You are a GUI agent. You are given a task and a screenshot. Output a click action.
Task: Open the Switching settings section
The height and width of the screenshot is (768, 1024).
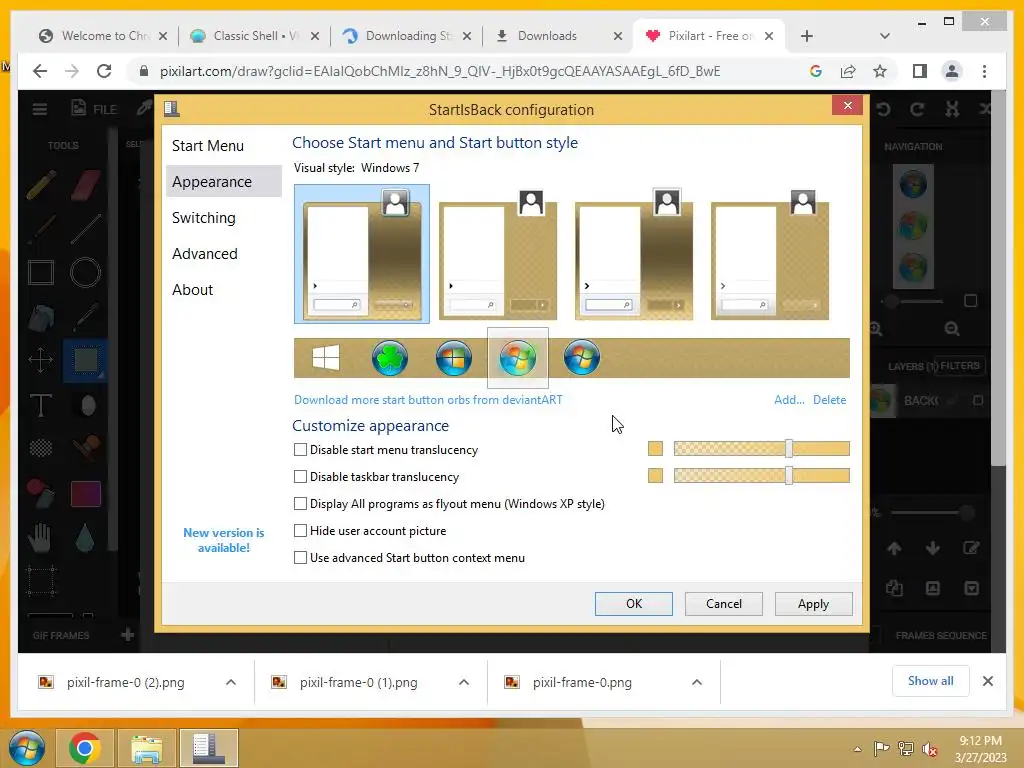tap(223, 217)
